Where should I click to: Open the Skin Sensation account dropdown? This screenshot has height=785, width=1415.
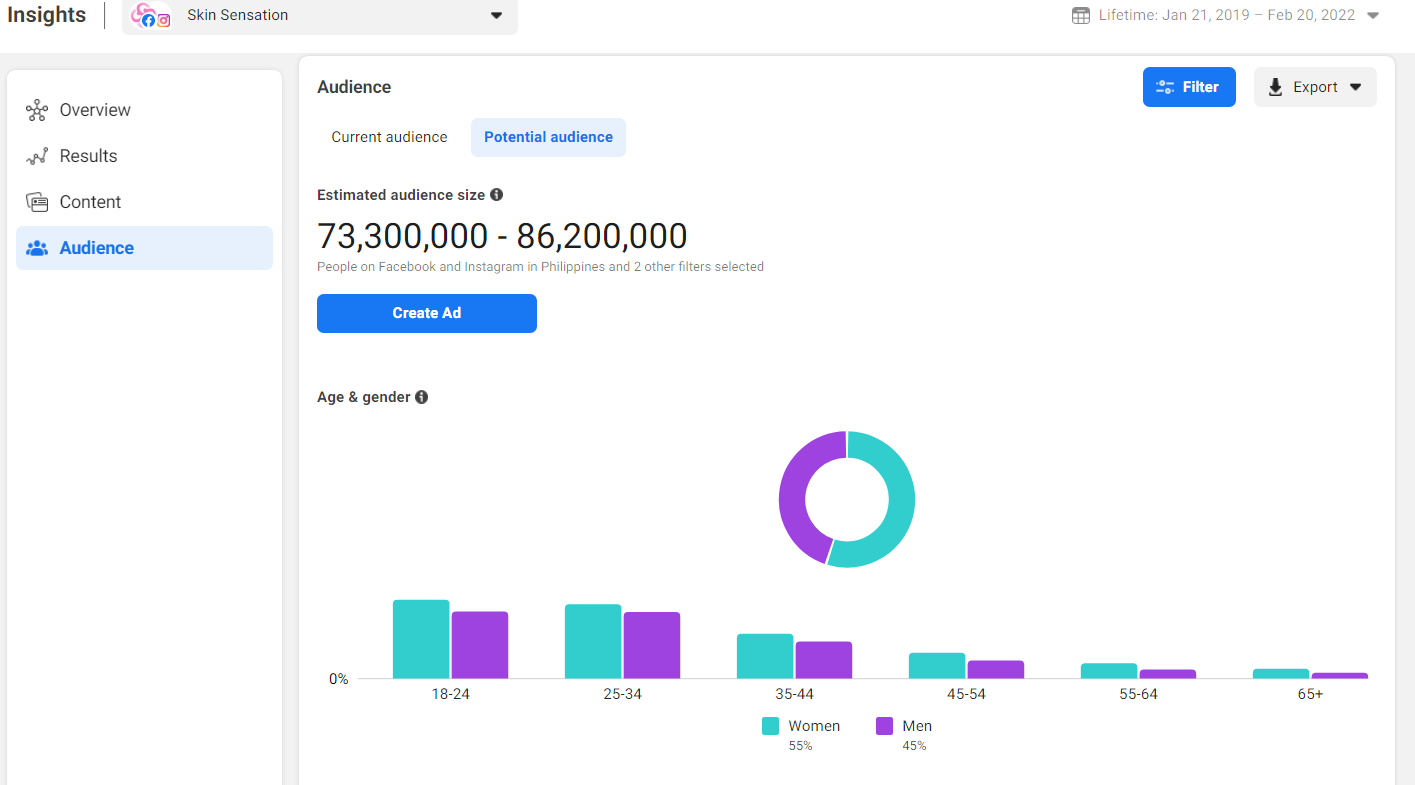point(320,15)
